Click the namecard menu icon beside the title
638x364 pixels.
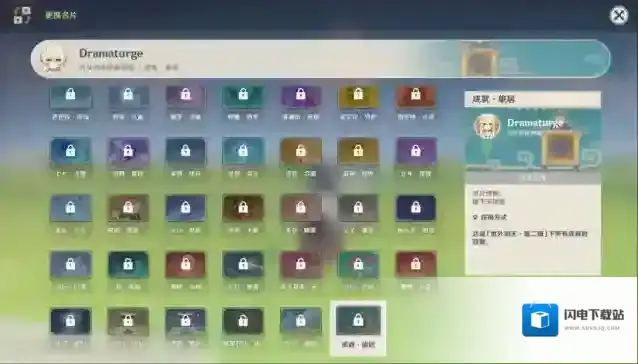22,15
